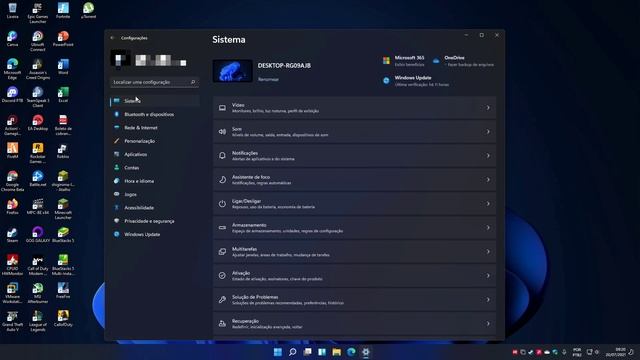Expand the Ativação settings row

(354, 276)
